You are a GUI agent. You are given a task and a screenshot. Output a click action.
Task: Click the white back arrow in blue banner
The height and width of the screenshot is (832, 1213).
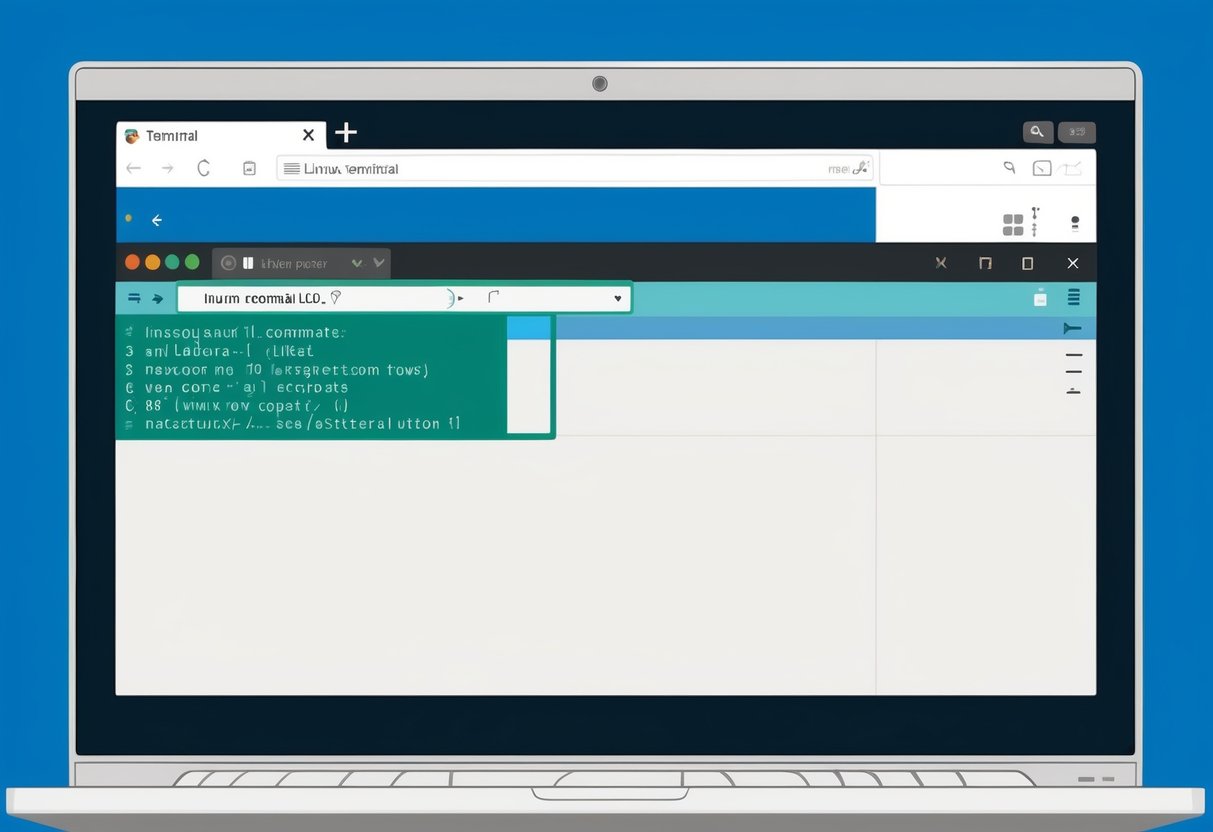click(x=156, y=220)
